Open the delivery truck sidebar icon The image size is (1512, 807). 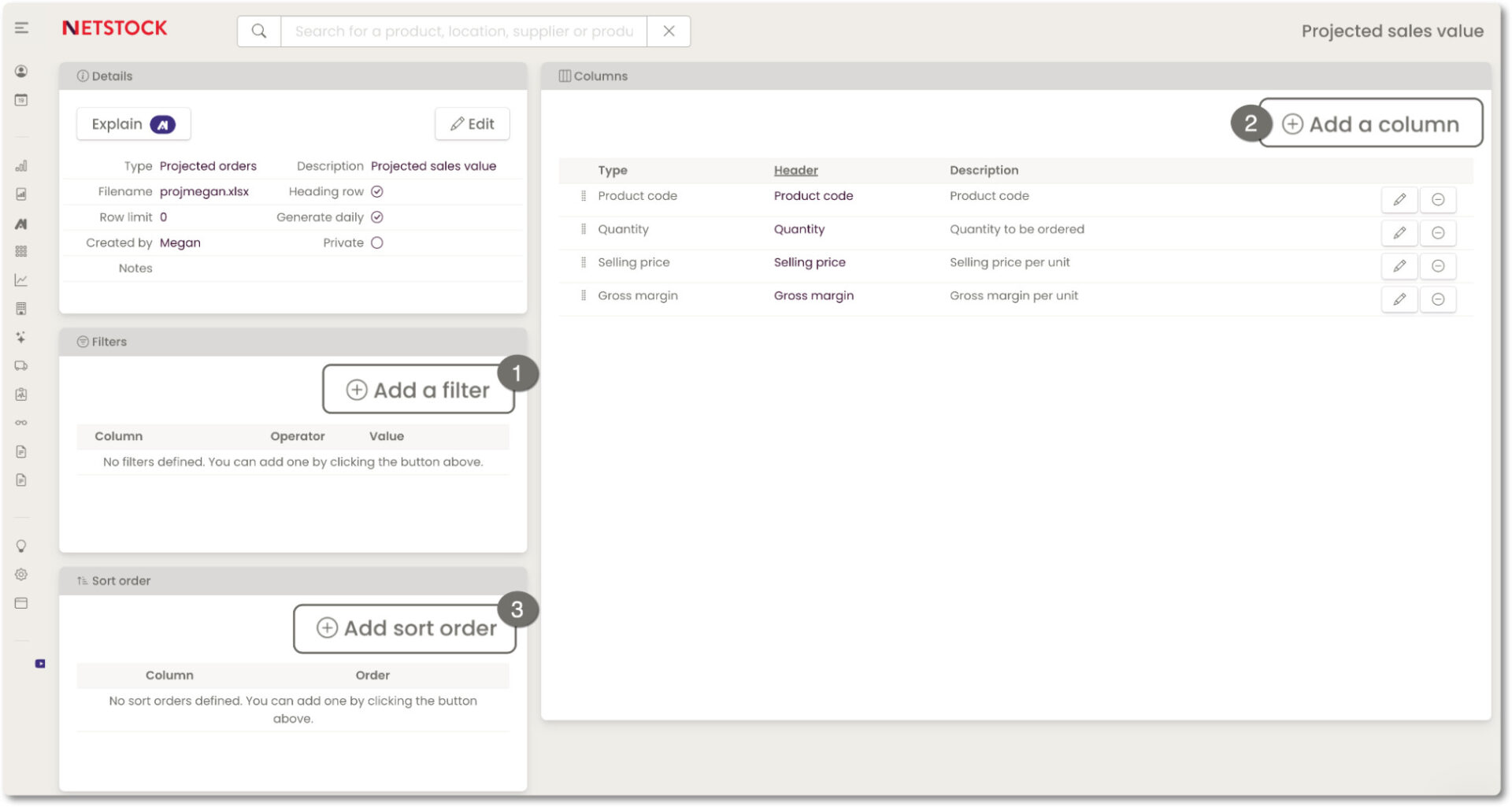(21, 365)
